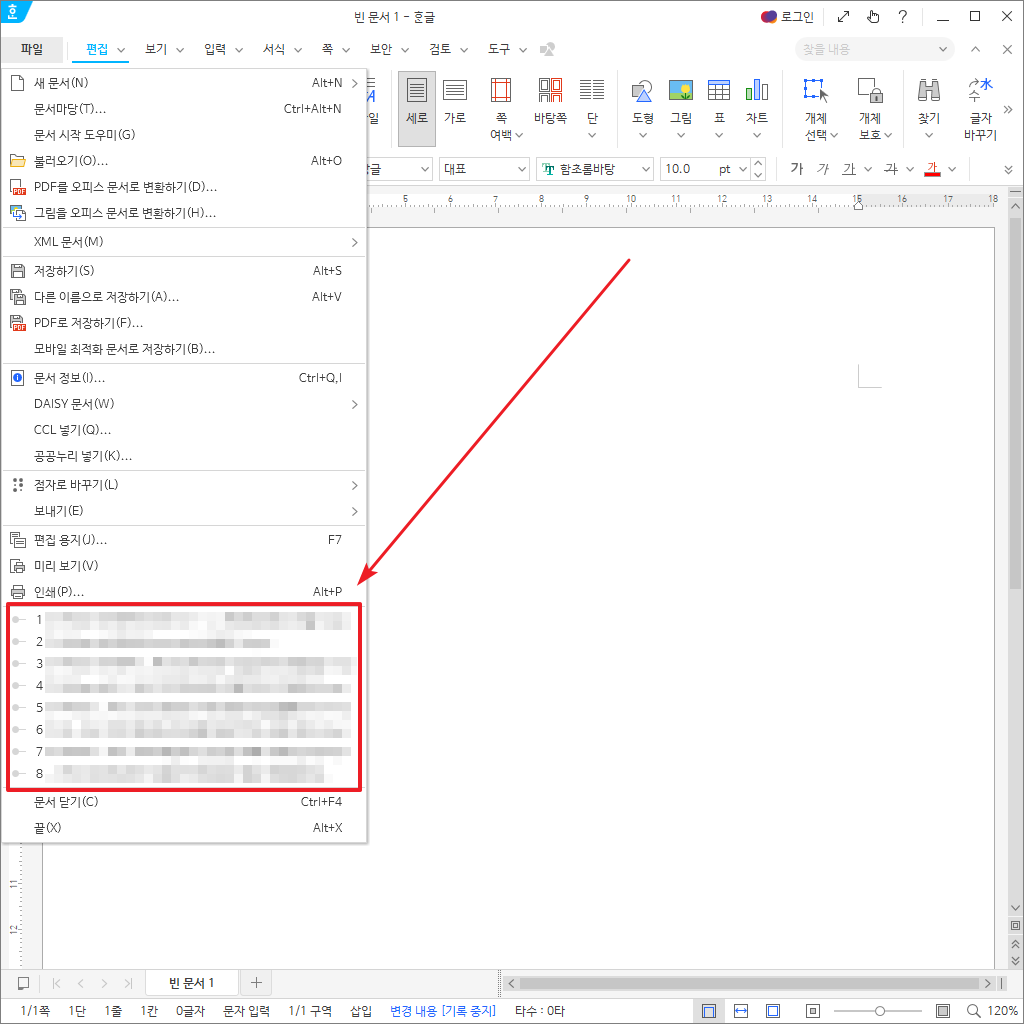Open the font size unit pt dropdown

coord(742,169)
